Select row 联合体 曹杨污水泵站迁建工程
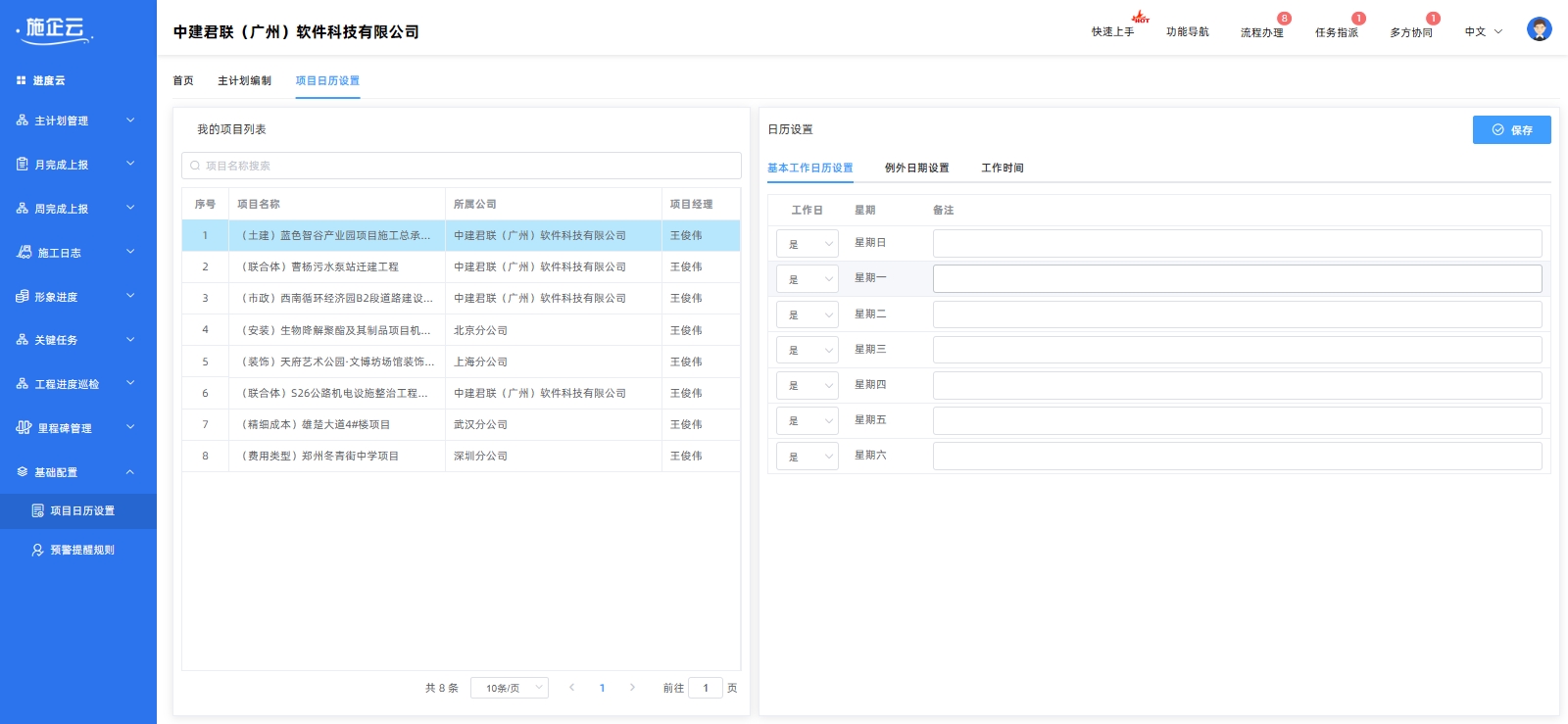Screen dimensions: 1568x724 tap(461, 266)
